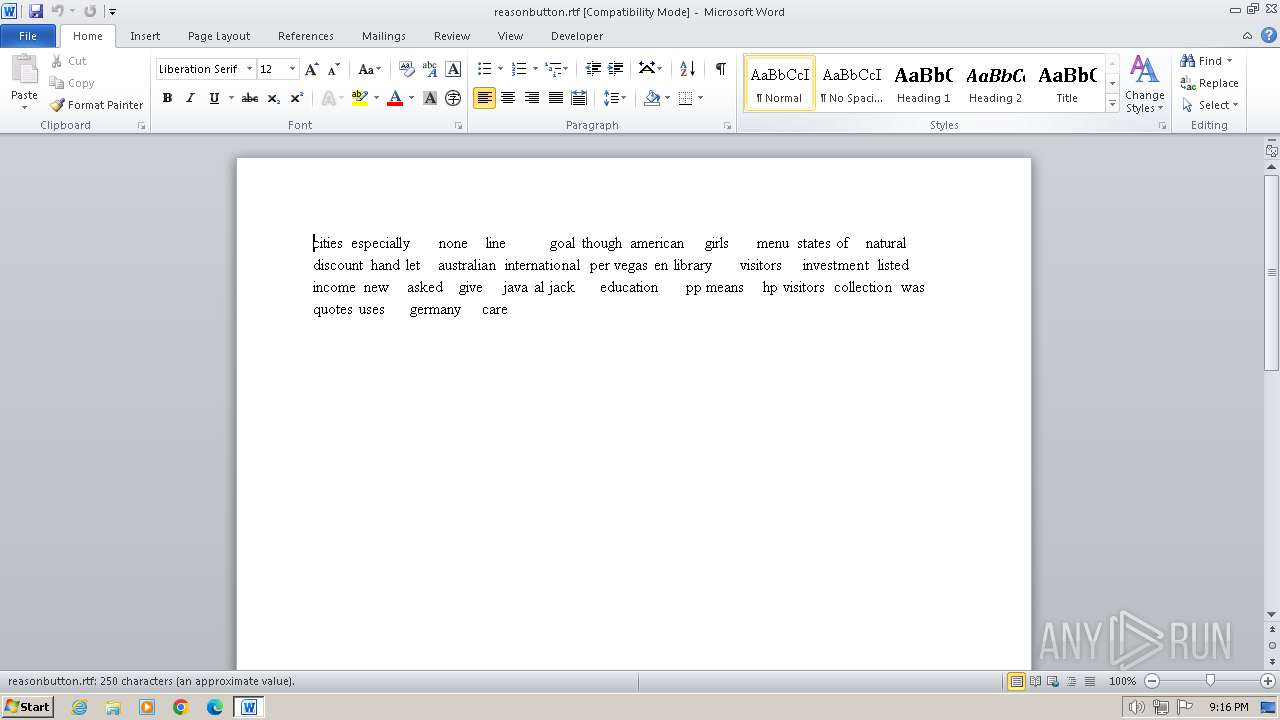
Task: Switch to Web Layout view
Action: click(1053, 681)
